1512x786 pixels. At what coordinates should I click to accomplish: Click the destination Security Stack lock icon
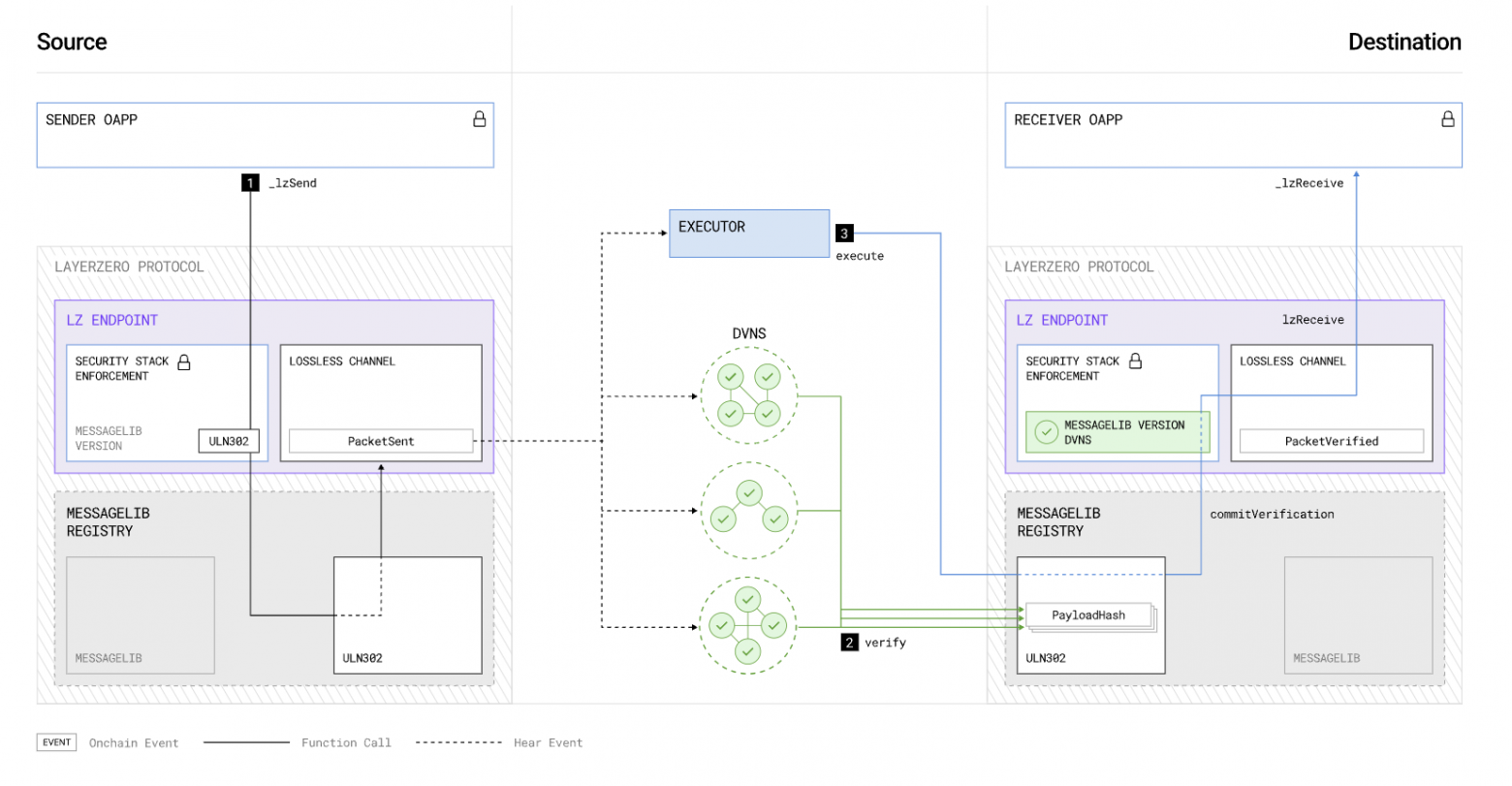click(1135, 362)
